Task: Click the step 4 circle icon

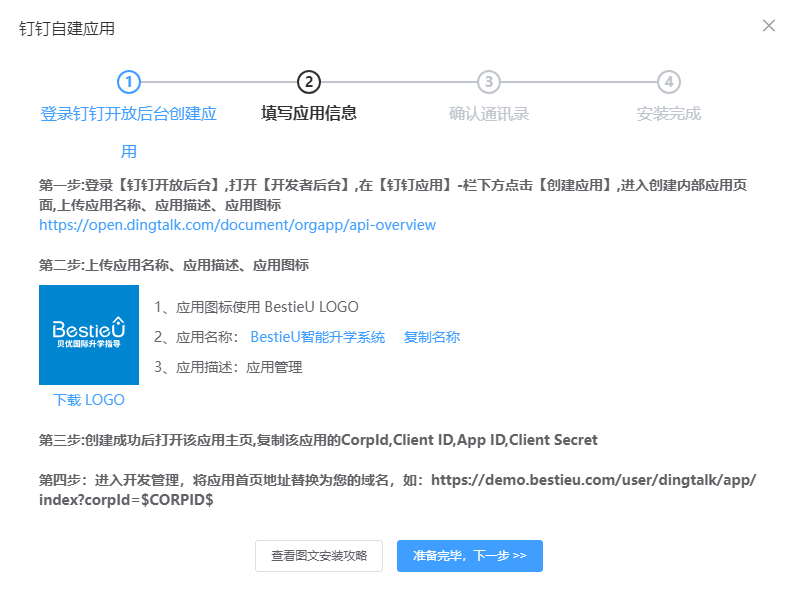Action: 668,82
